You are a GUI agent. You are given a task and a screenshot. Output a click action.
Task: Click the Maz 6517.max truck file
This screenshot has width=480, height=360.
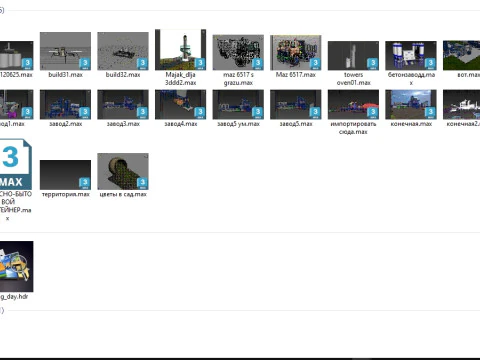(x=296, y=52)
